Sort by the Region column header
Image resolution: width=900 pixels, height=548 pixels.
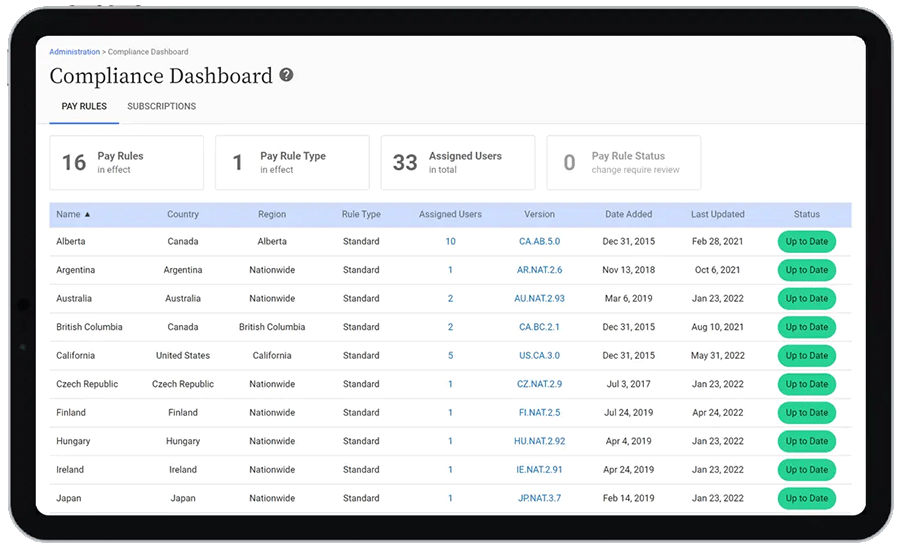[x=271, y=214]
